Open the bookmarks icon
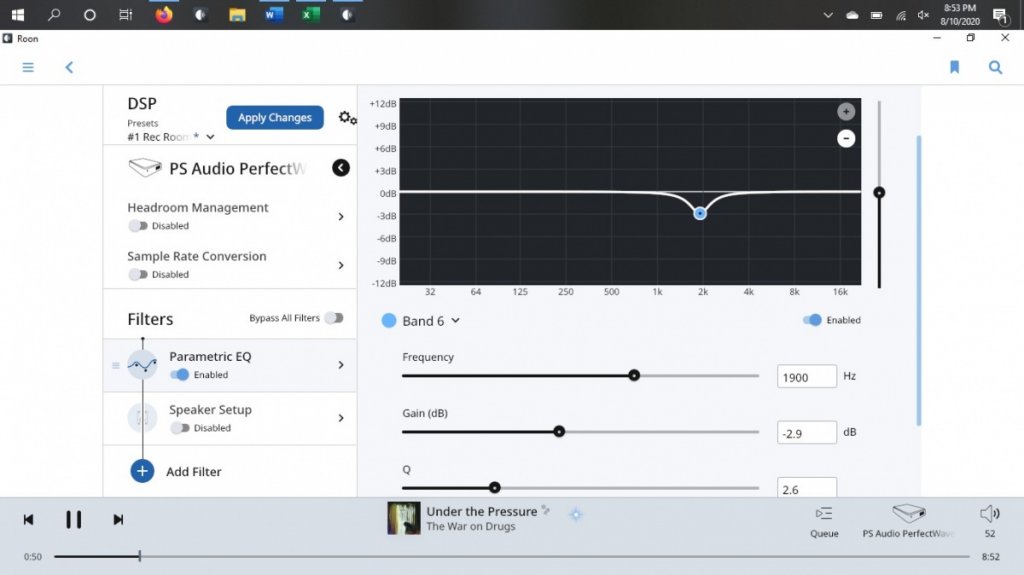The width and height of the screenshot is (1024, 575). [954, 67]
